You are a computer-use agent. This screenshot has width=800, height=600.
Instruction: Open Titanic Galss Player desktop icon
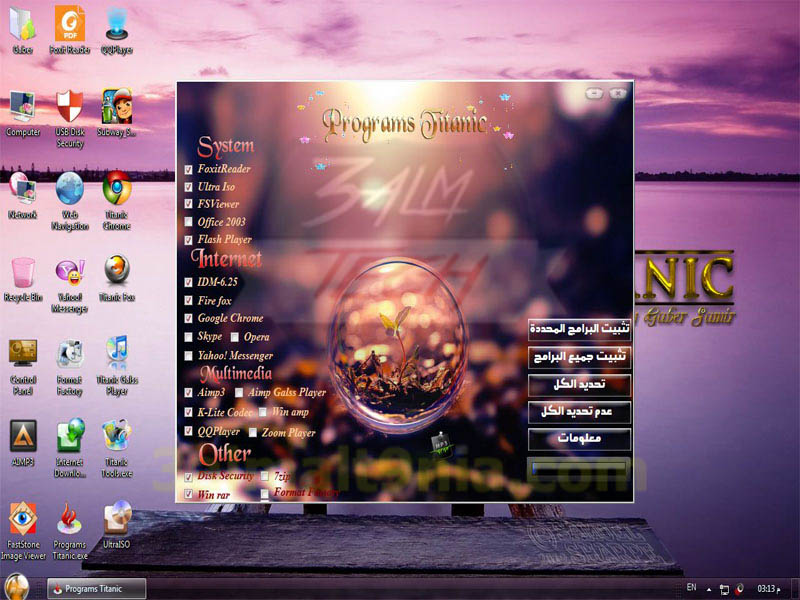coord(117,366)
